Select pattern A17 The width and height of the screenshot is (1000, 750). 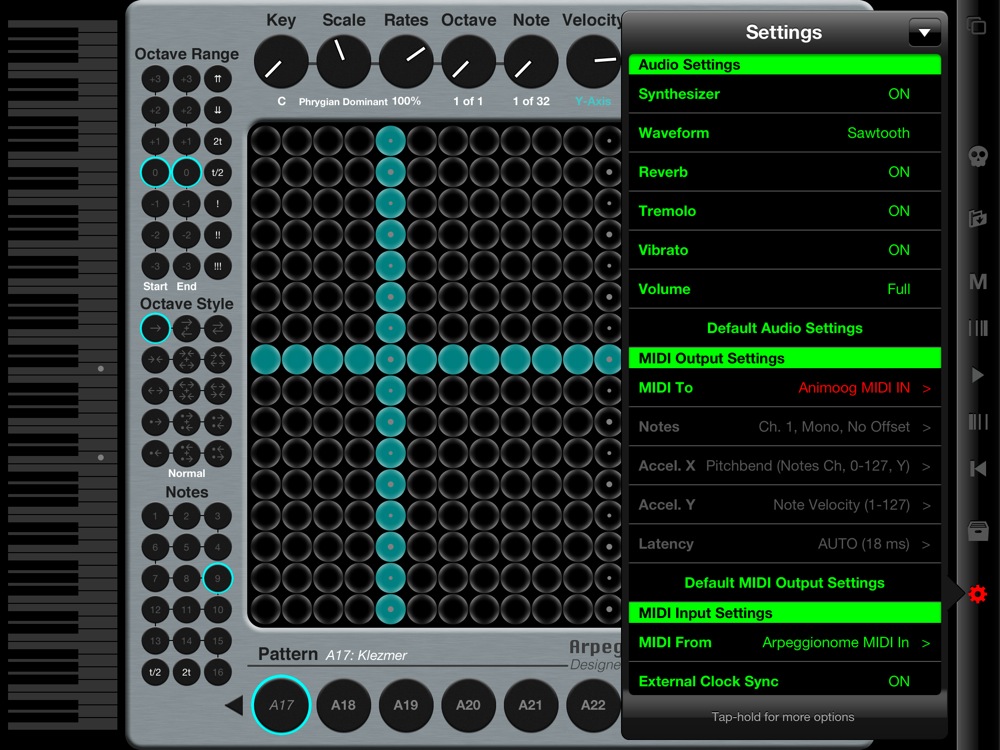pos(281,705)
